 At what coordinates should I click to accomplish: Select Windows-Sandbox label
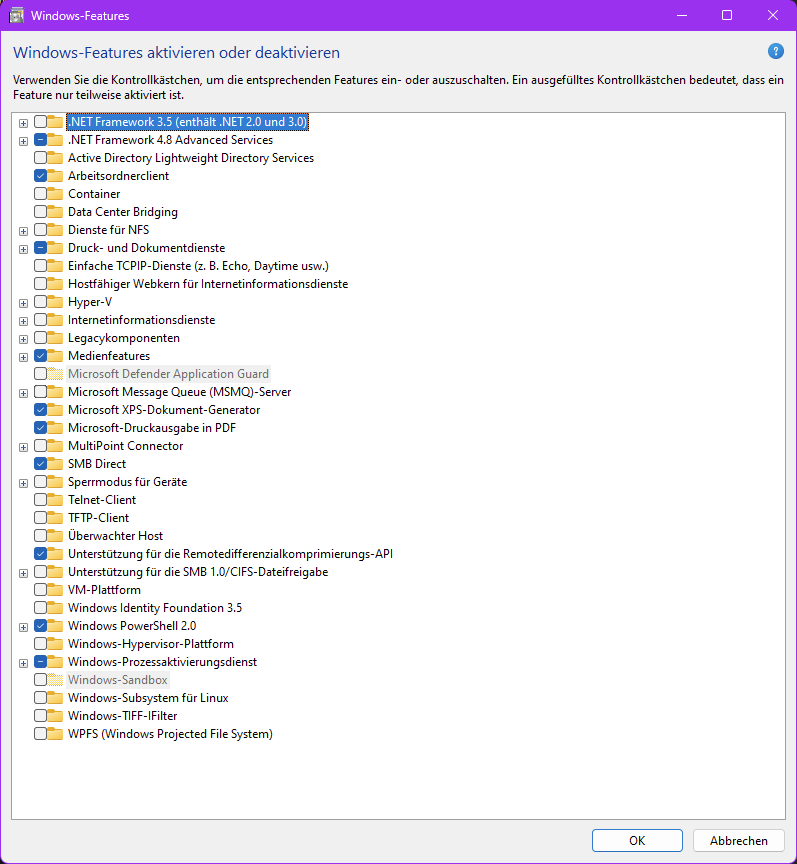pyautogui.click(x=117, y=679)
